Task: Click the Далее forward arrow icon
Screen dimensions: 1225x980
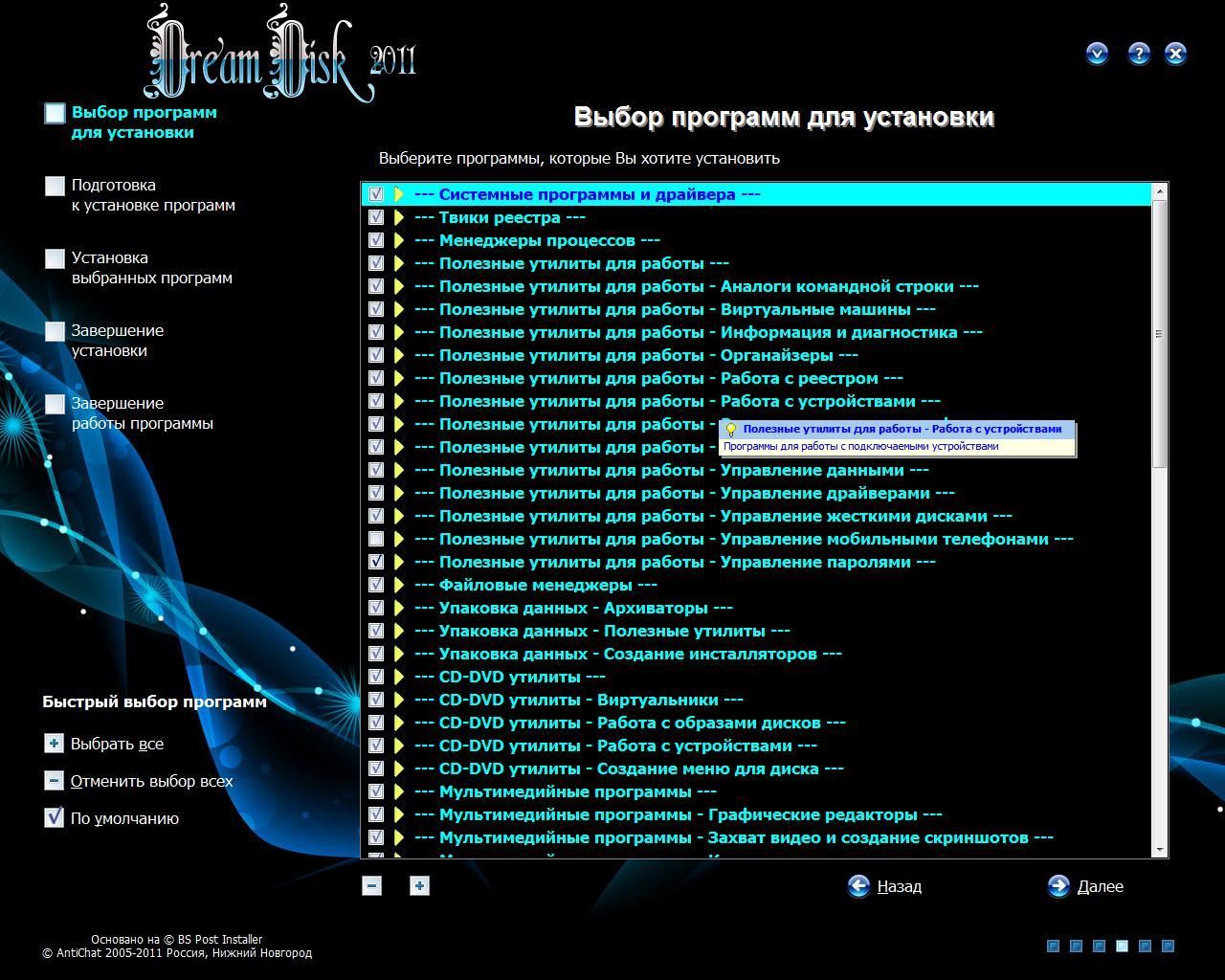Action: tap(1058, 886)
